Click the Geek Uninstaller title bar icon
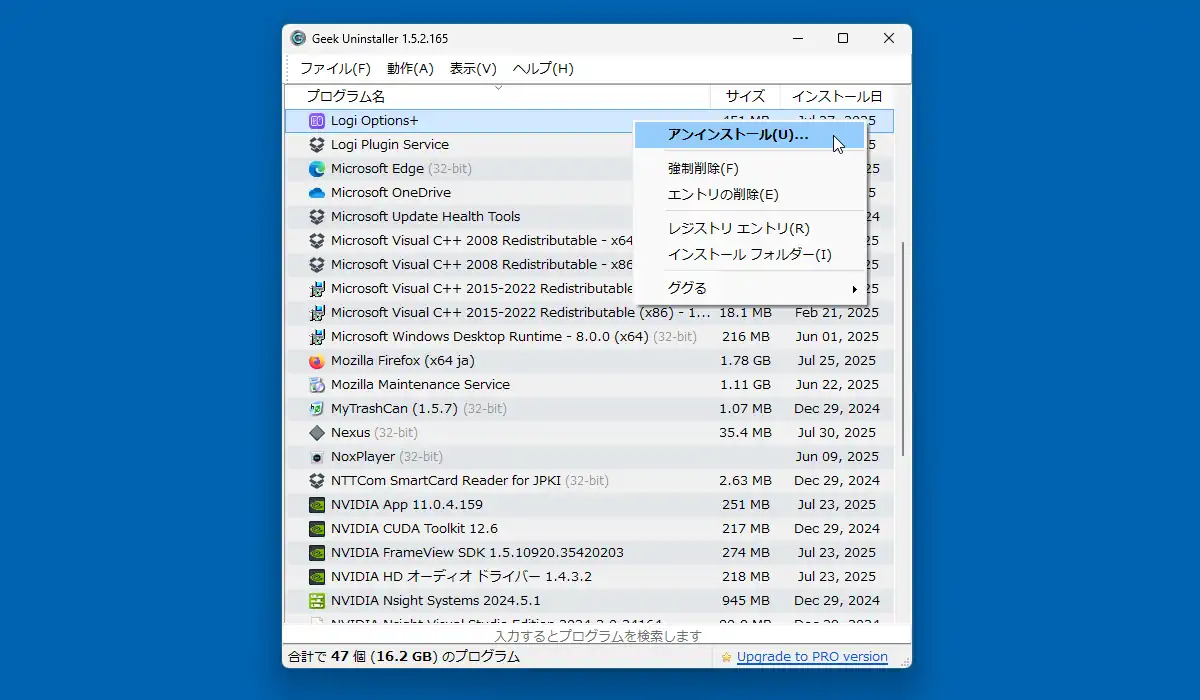 [x=298, y=39]
